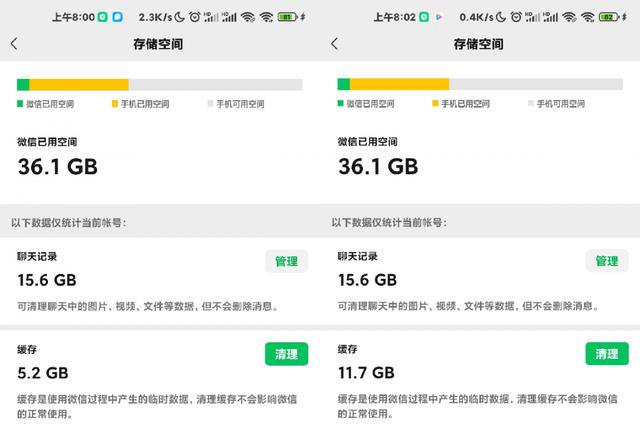The width and height of the screenshot is (640, 428).
Task: Tap the 36.1 GB WeChat usage figure on left
Action: pyautogui.click(x=58, y=167)
